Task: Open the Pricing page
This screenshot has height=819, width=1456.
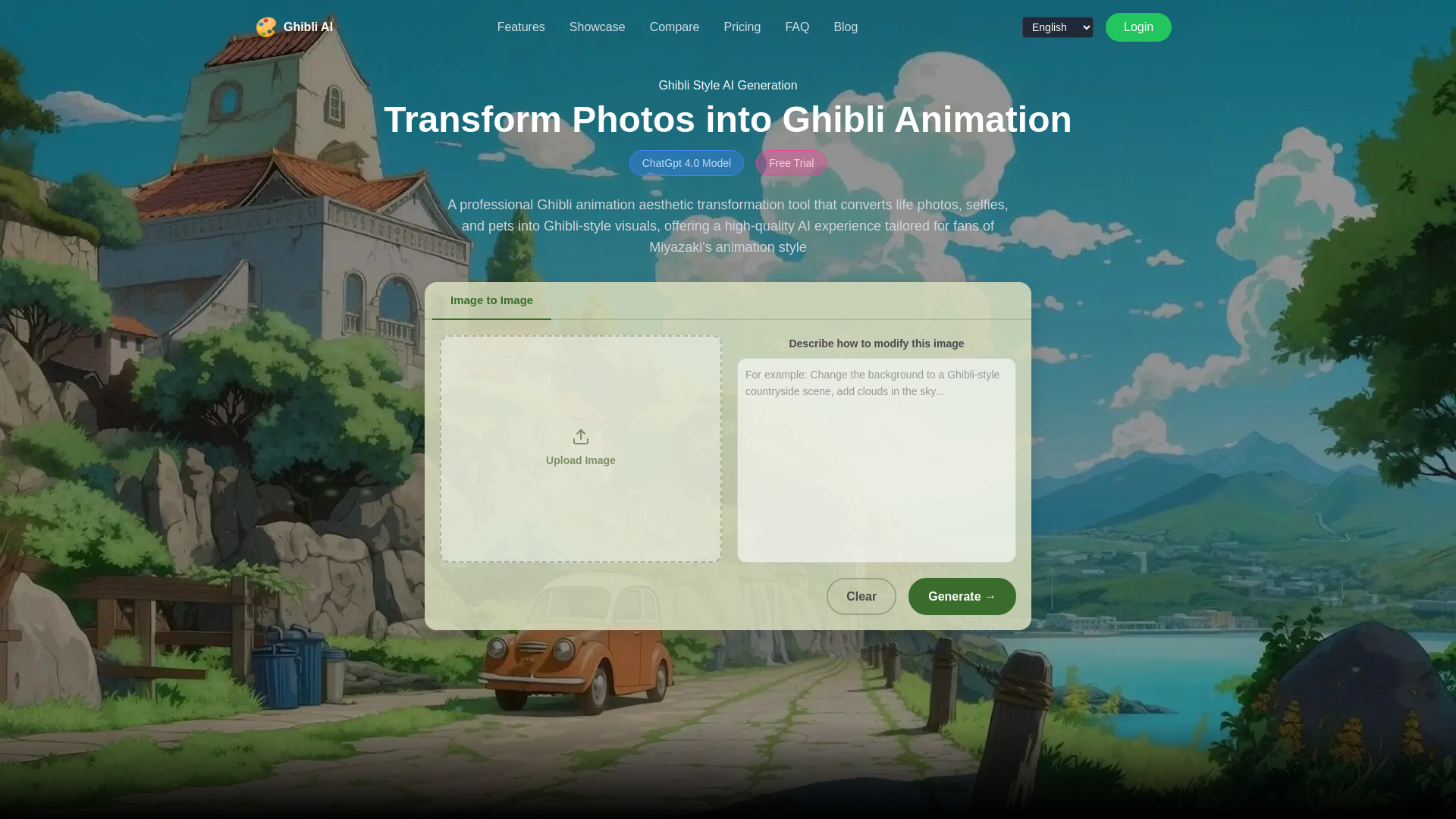Action: pos(742,27)
